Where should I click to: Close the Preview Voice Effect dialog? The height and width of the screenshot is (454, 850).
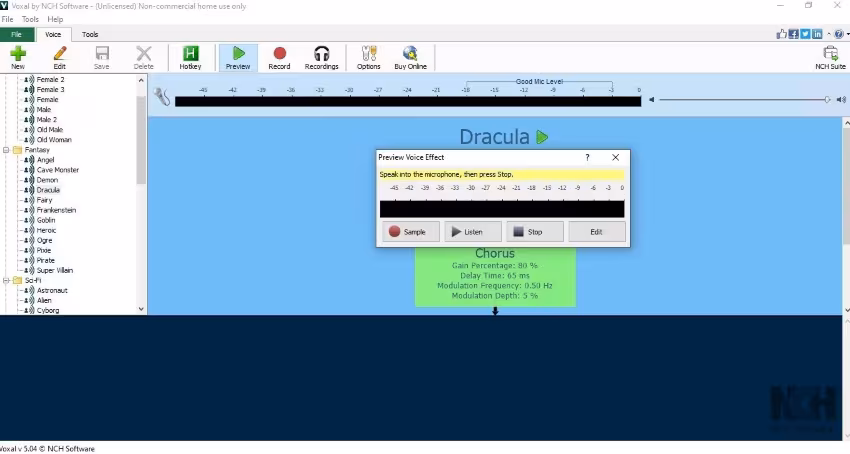pyautogui.click(x=615, y=157)
